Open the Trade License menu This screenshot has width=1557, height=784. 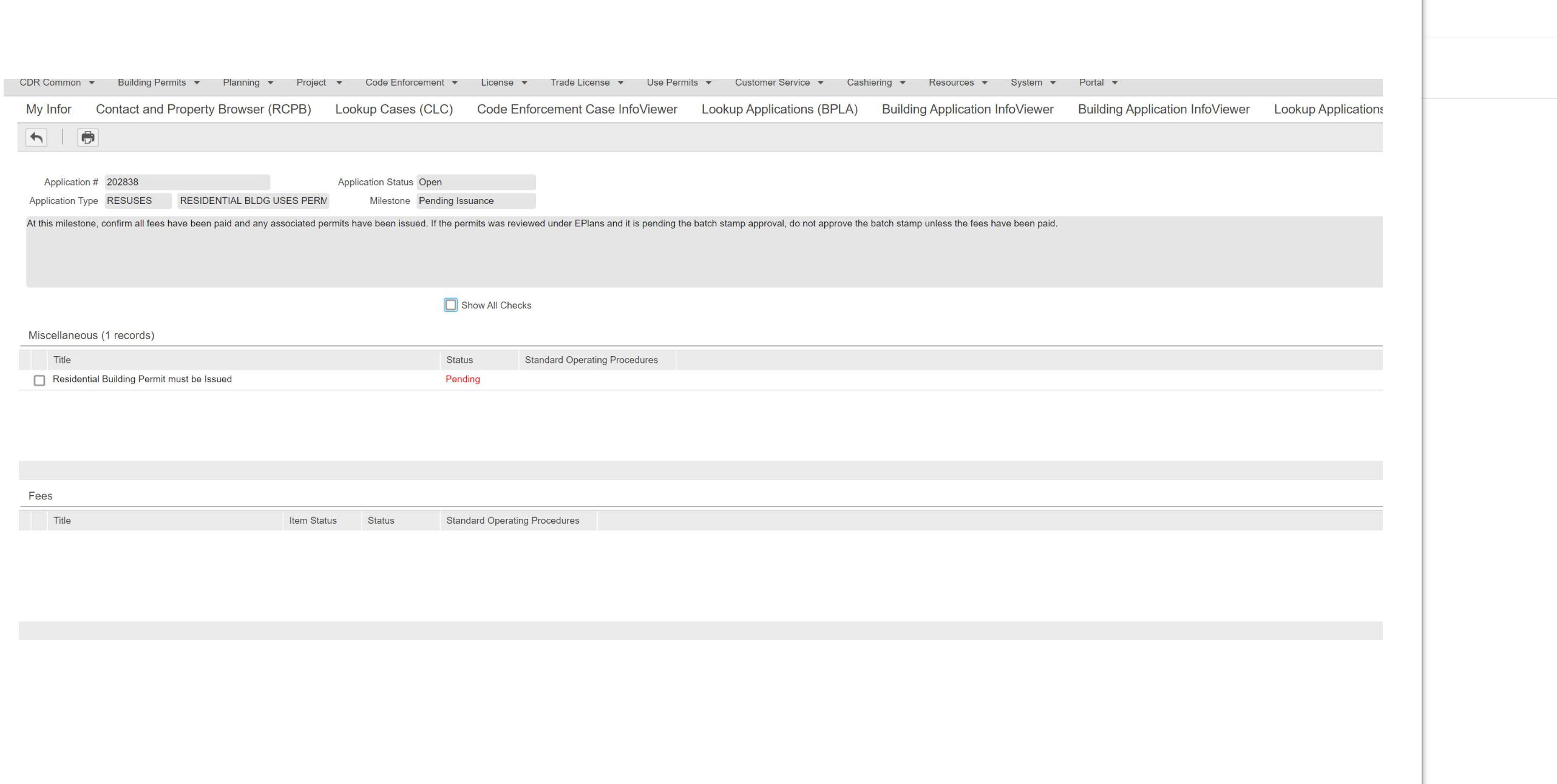(586, 83)
